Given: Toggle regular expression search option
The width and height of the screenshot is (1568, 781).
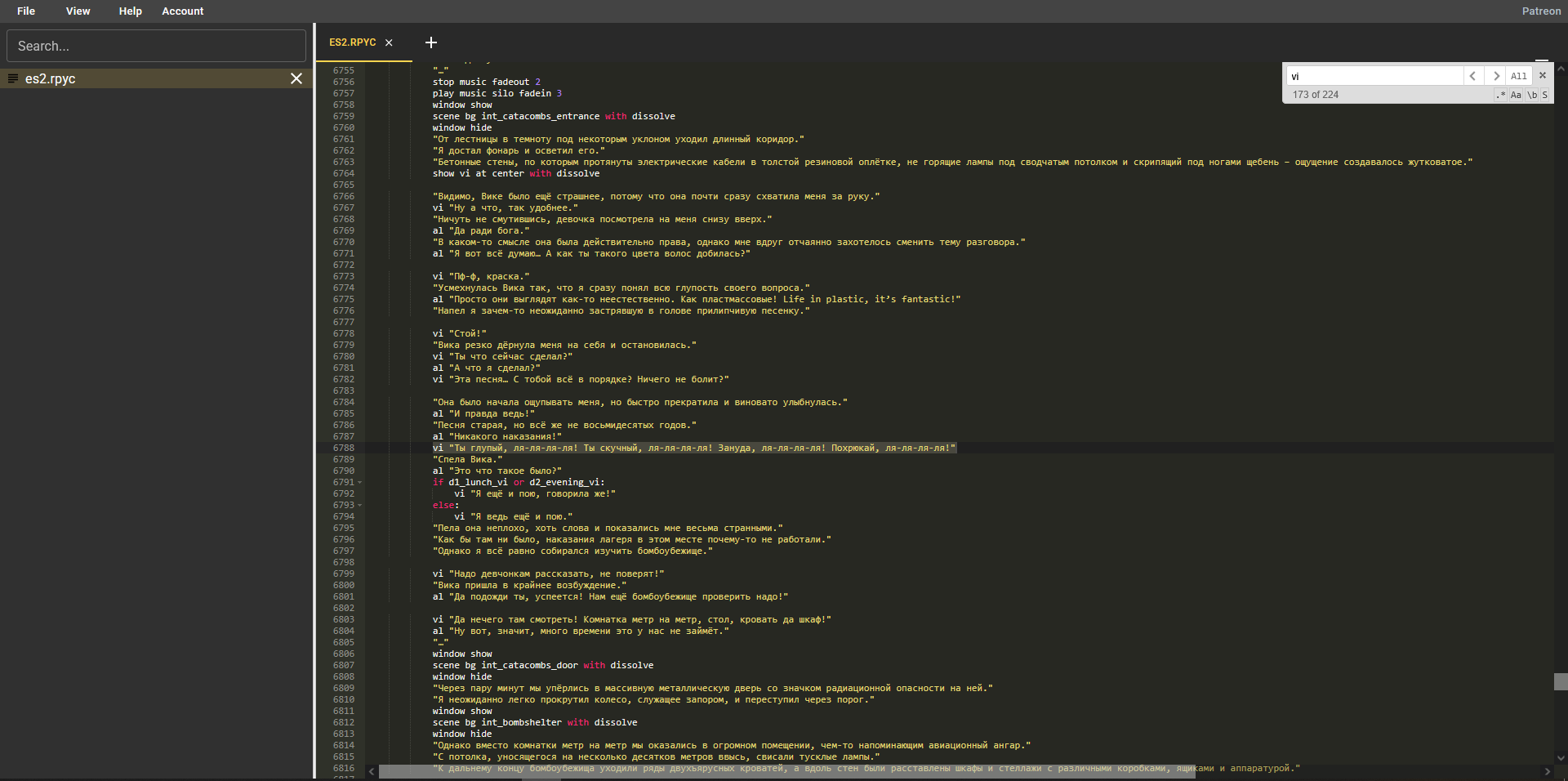Looking at the screenshot, I should [1500, 95].
